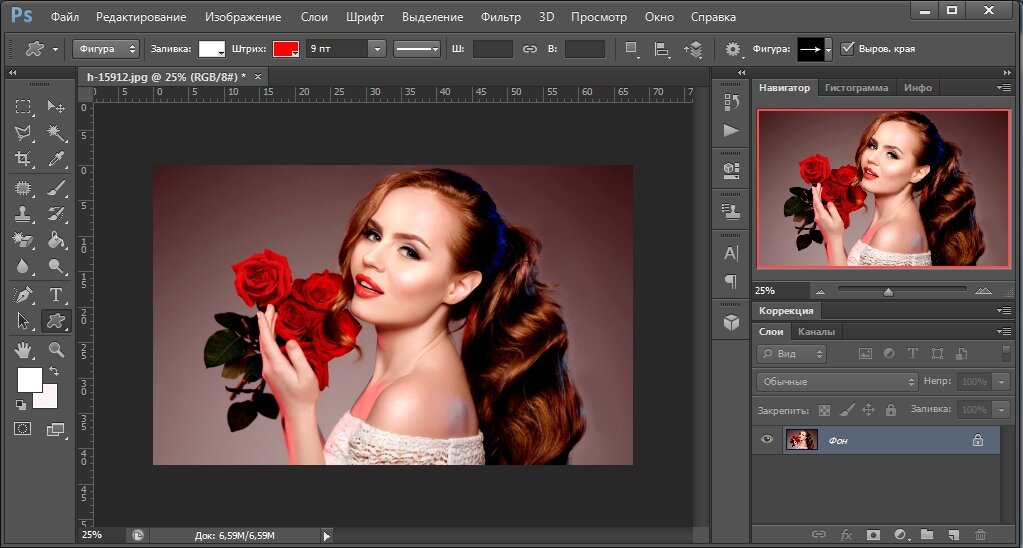Open the Обычные blend mode dropdown
The width and height of the screenshot is (1023, 548).
837,382
